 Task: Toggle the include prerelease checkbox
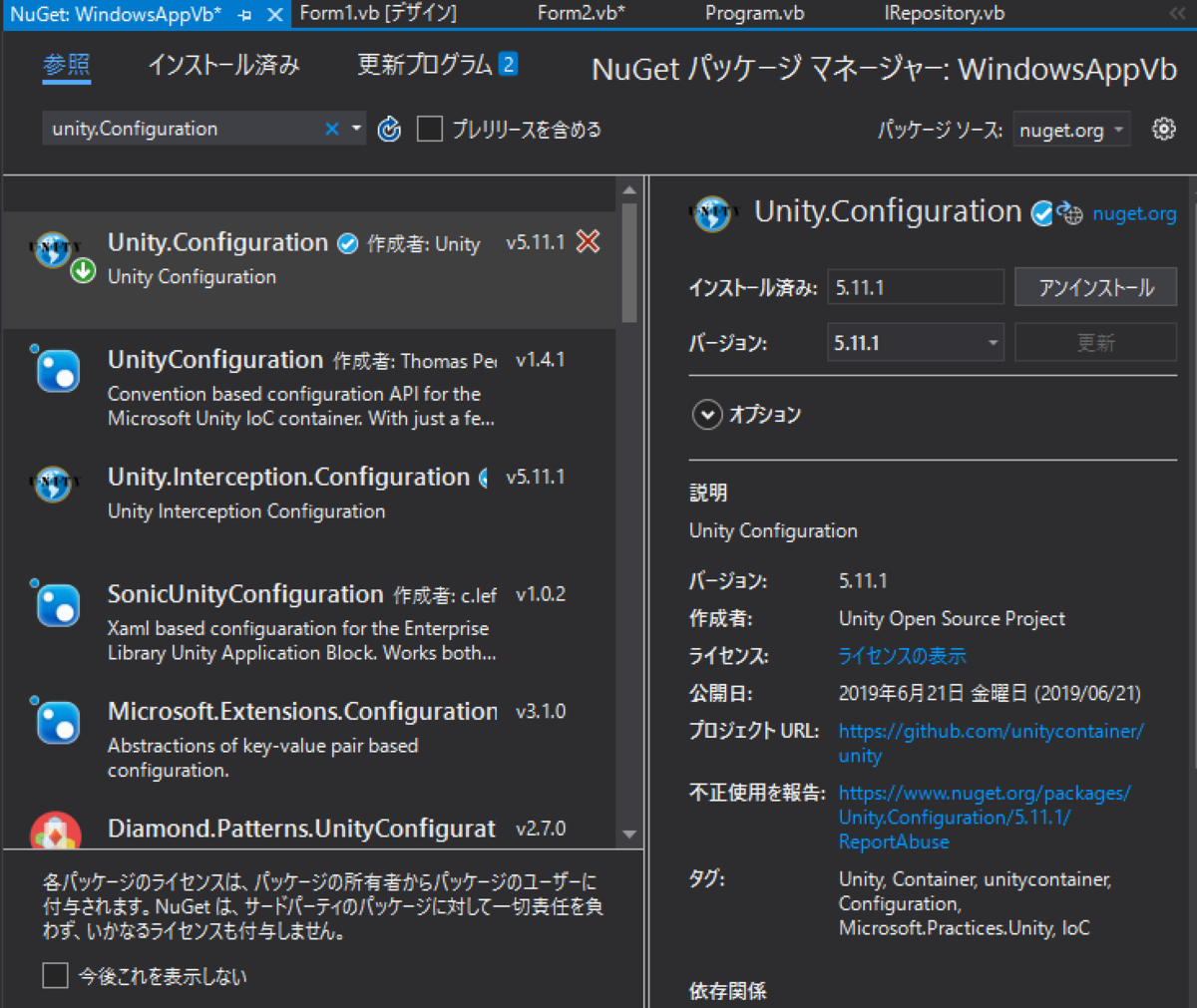click(x=430, y=129)
